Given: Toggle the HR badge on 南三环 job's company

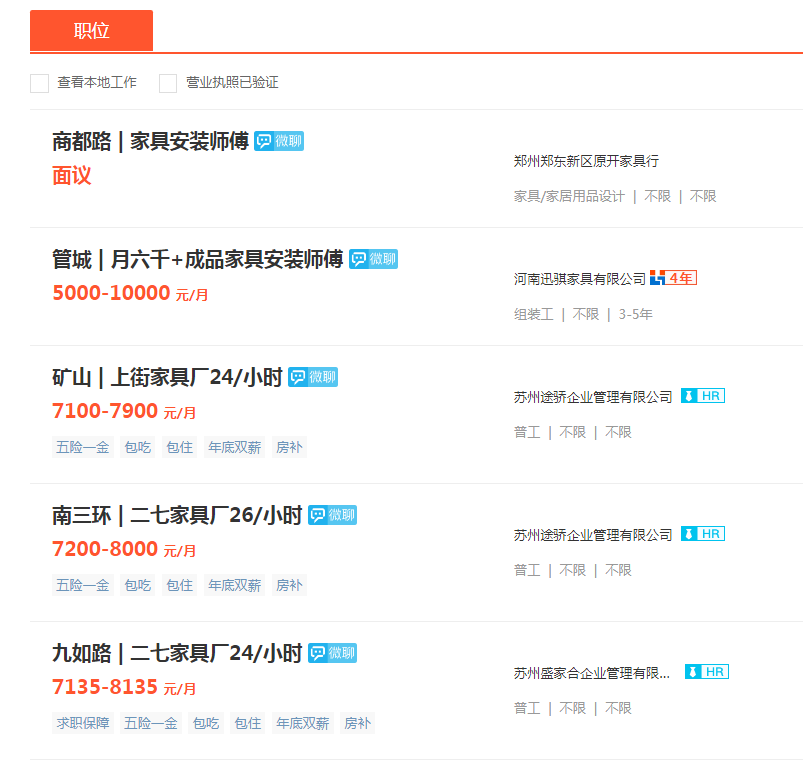Looking at the screenshot, I should 703,533.
